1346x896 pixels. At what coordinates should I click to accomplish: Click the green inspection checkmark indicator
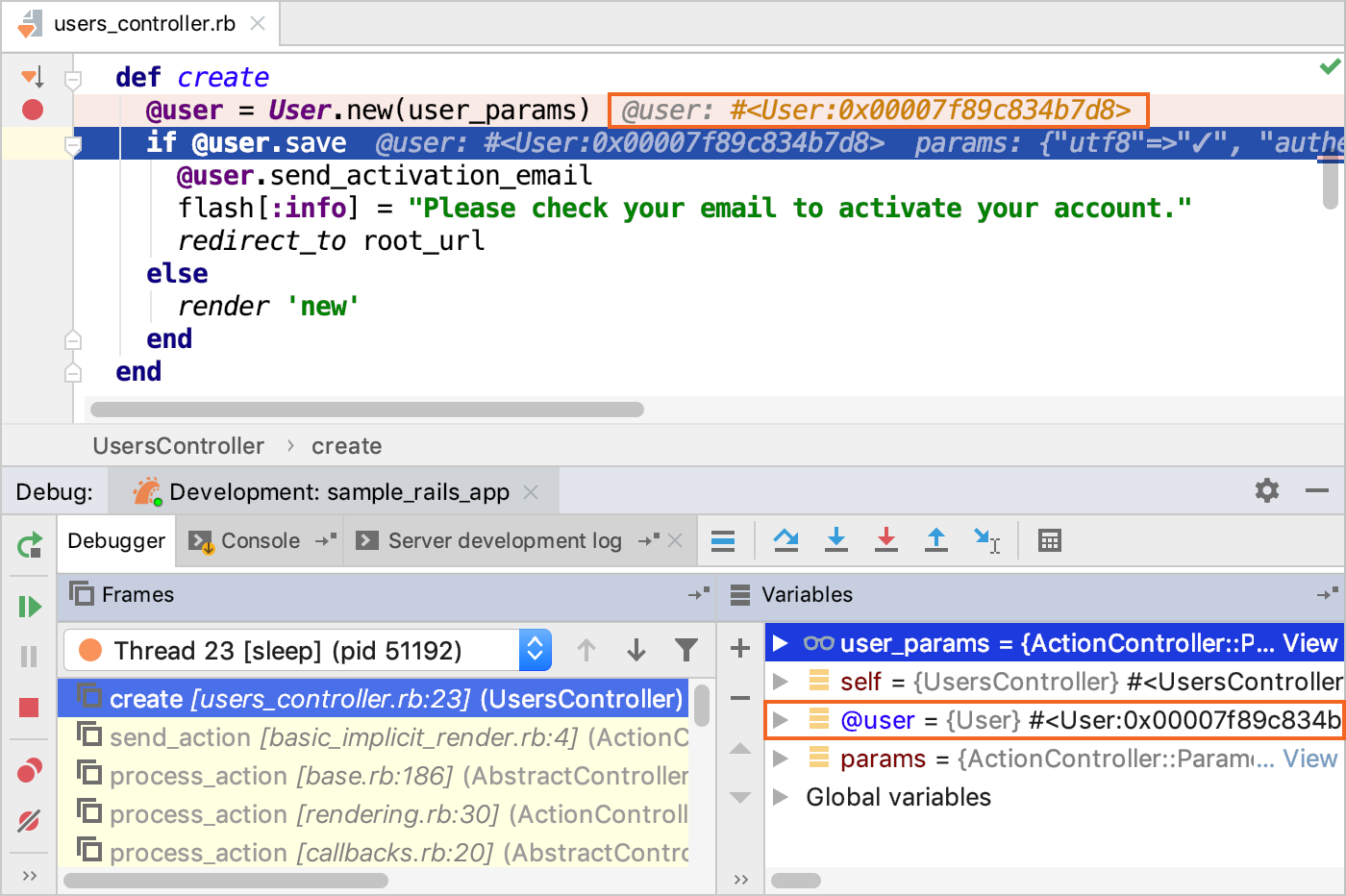point(1330,66)
